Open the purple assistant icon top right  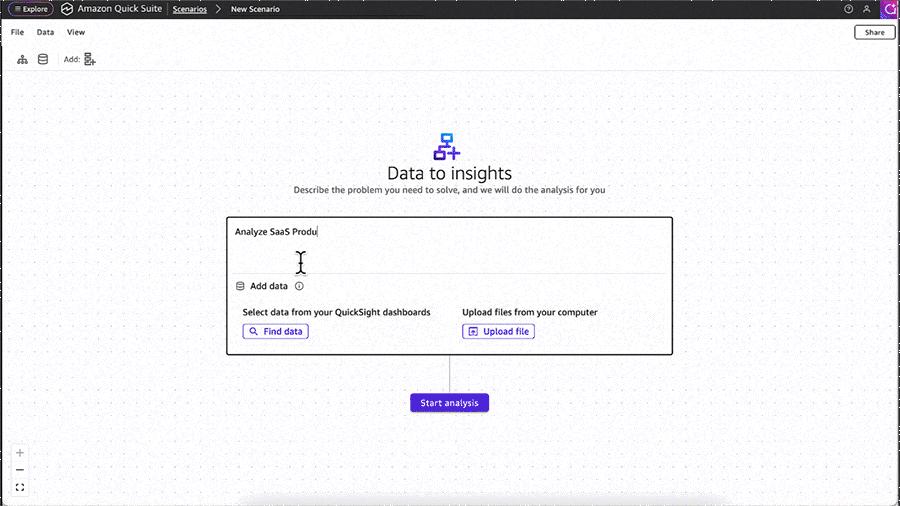click(889, 9)
